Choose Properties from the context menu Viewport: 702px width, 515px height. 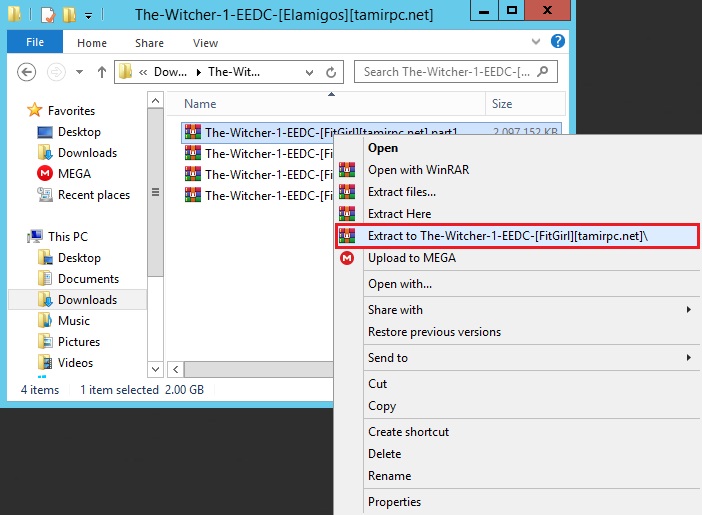click(394, 502)
